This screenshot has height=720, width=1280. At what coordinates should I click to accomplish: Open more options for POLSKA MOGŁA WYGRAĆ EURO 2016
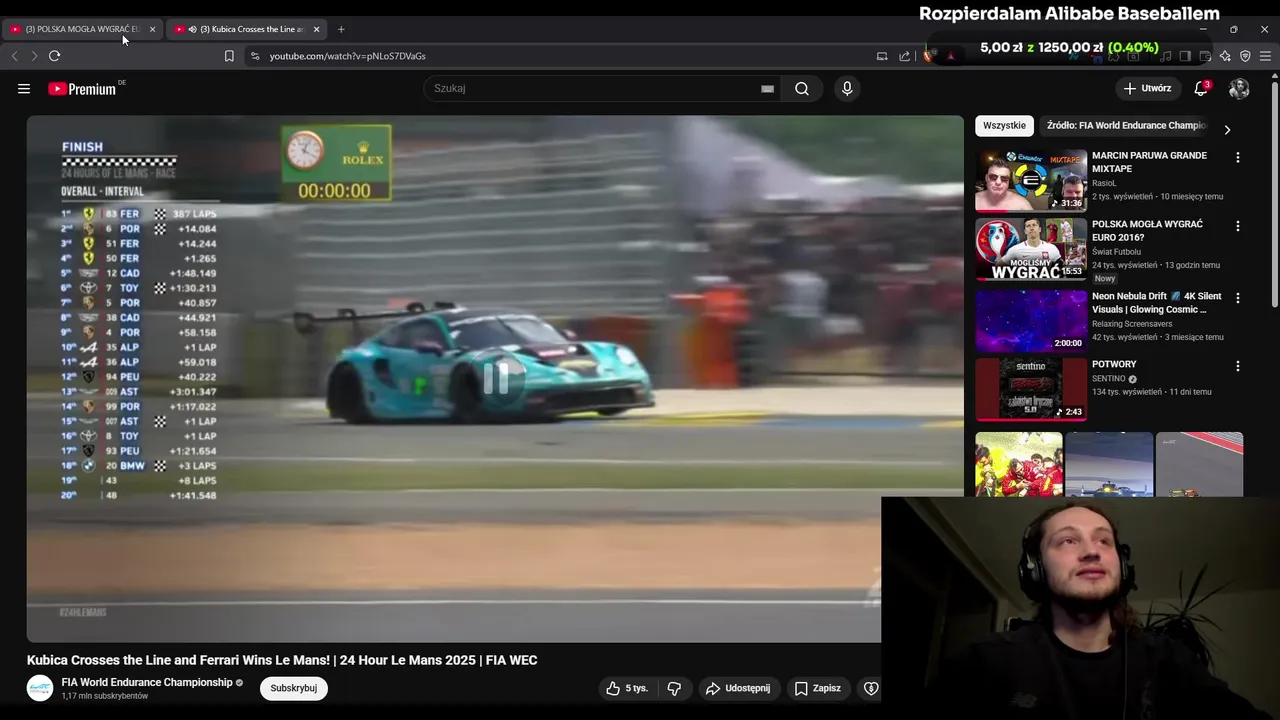pos(1238,226)
